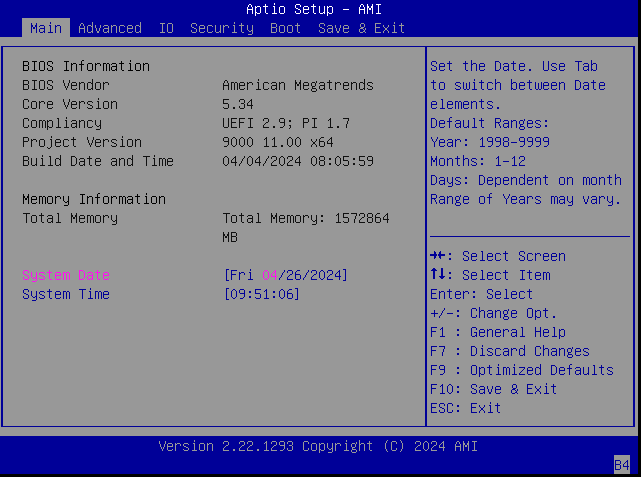Image resolution: width=641 pixels, height=477 pixels.
Task: Click the Version 2.22.1293 copyright footer
Action: click(318, 446)
